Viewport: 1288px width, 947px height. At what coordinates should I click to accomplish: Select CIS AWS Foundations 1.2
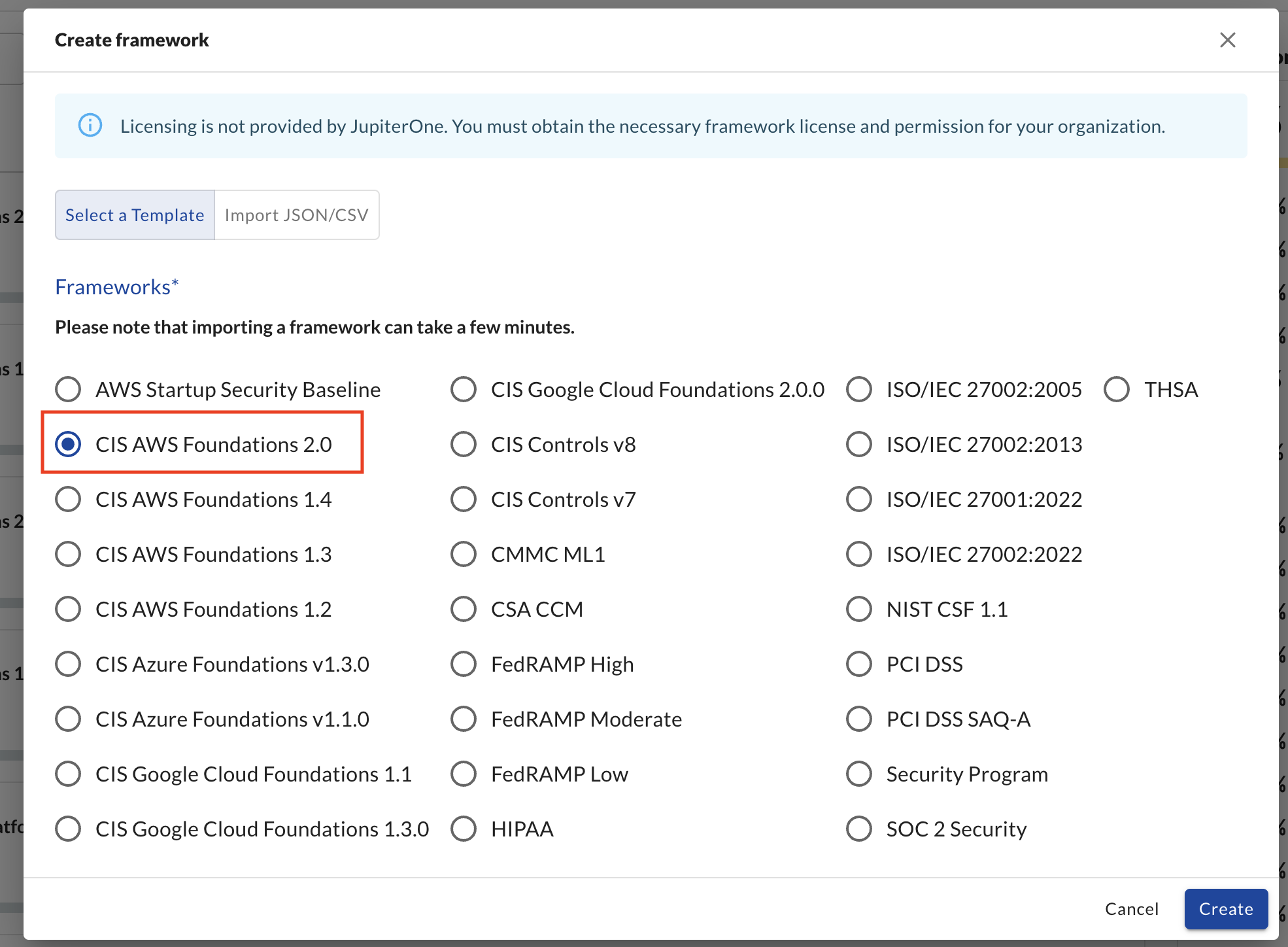point(68,609)
